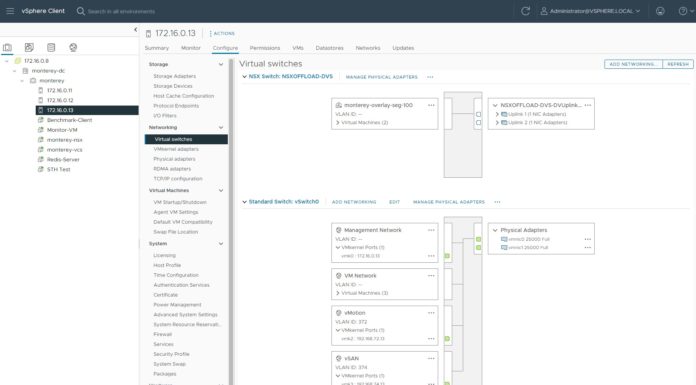
Task: Open the Administrator user account menu
Action: tap(590, 11)
